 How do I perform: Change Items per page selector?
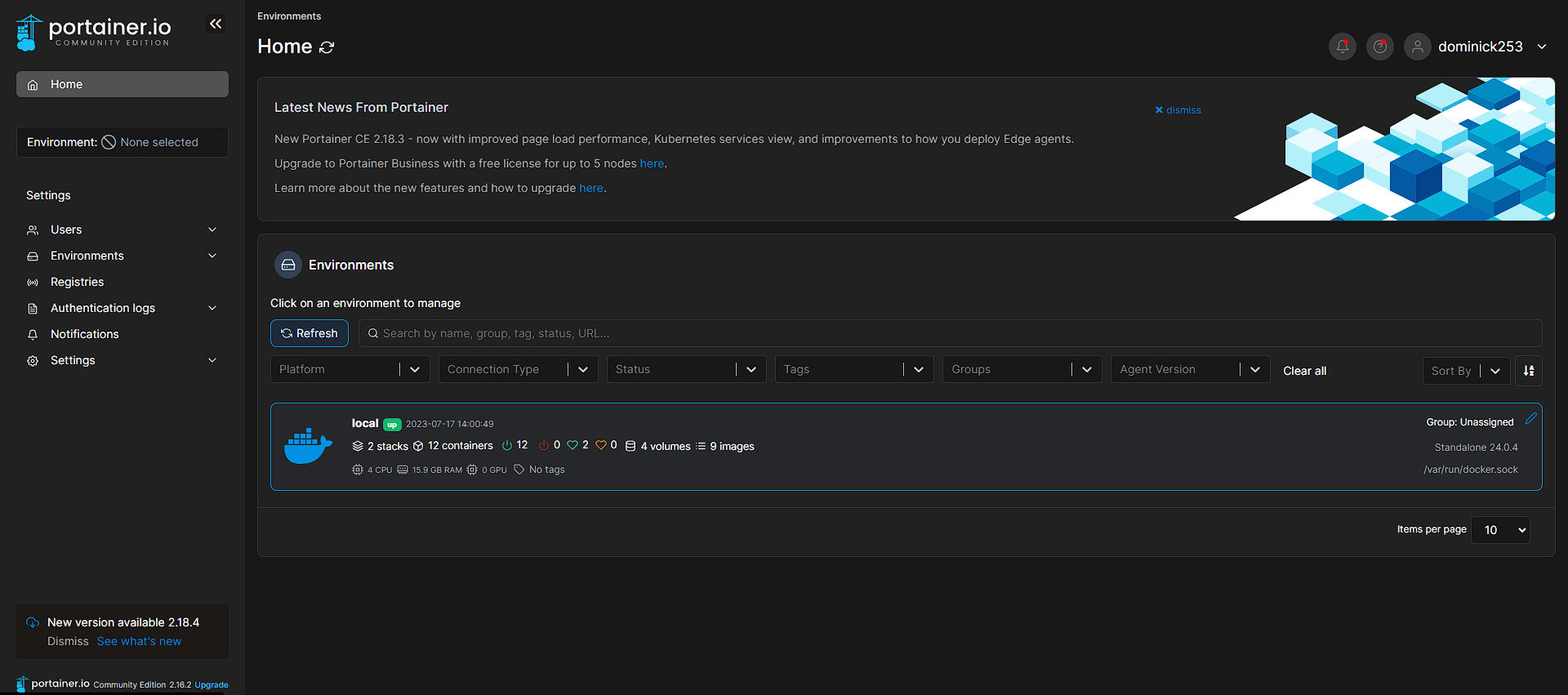[1500, 530]
